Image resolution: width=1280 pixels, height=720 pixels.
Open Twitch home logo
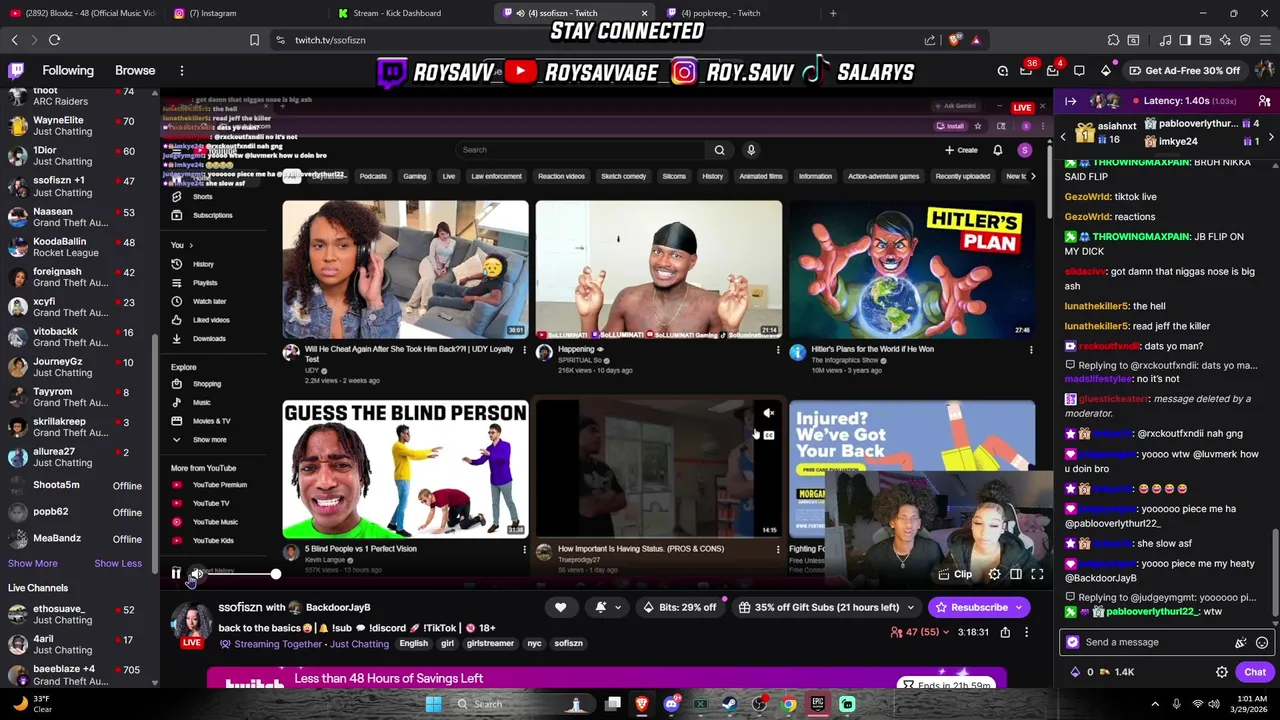coord(16,71)
